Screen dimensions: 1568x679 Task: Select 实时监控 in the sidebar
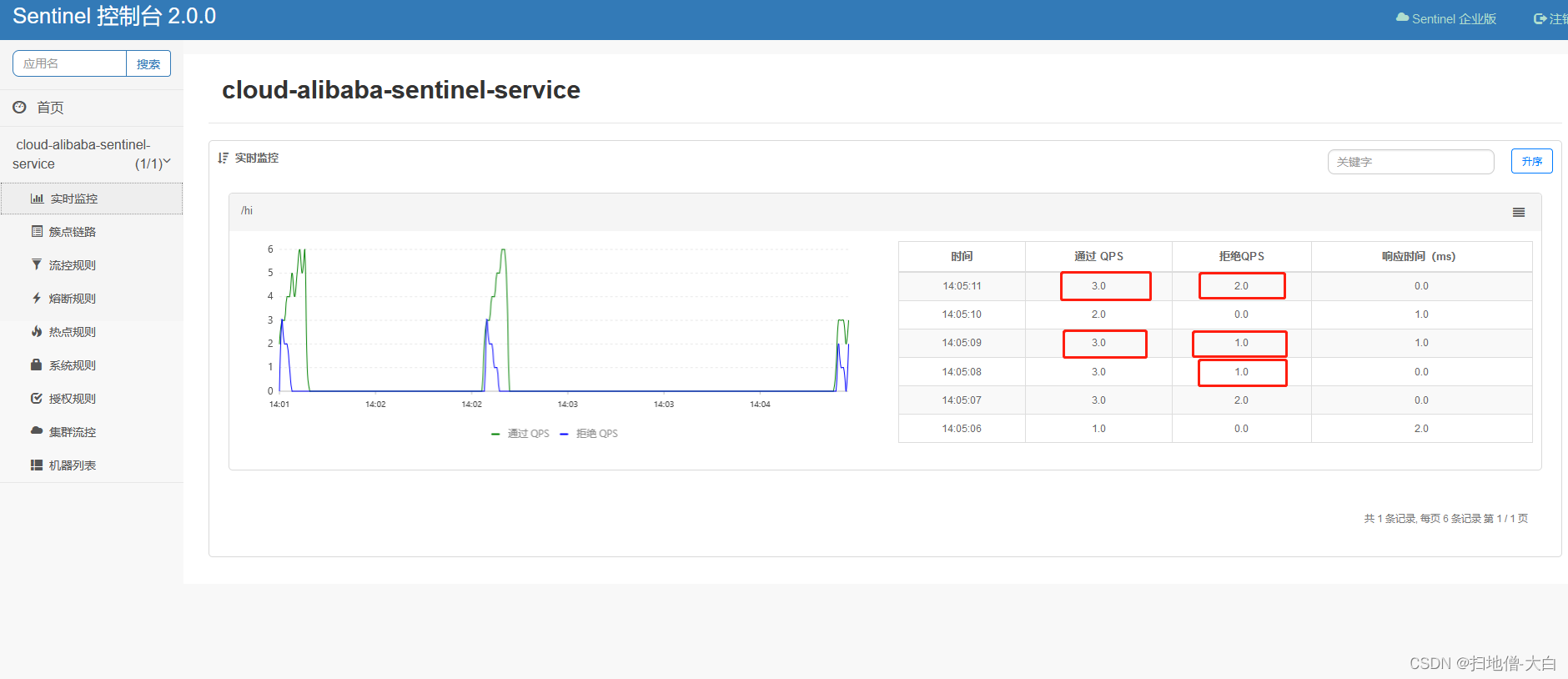point(92,199)
